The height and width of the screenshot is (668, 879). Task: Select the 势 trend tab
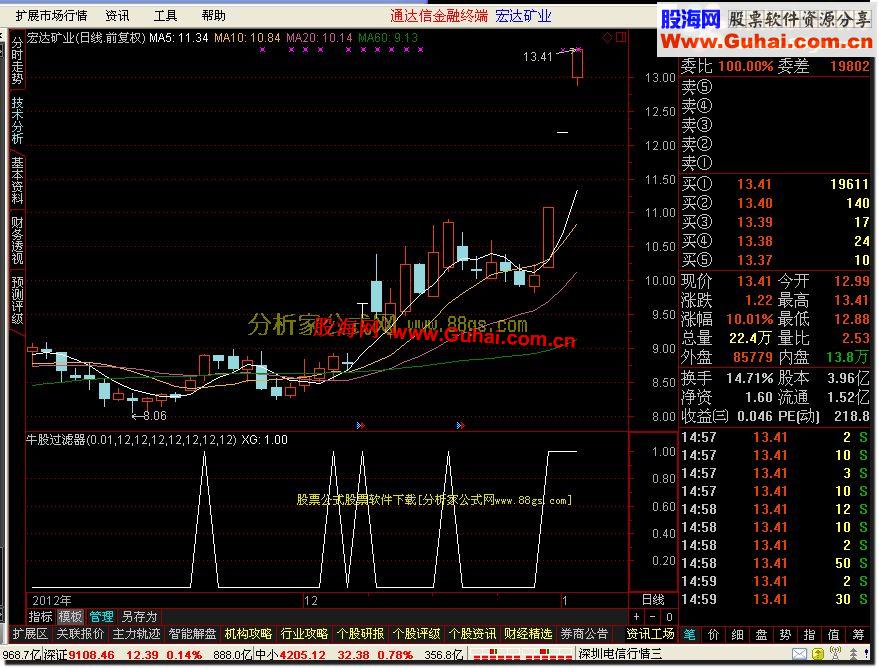[785, 634]
